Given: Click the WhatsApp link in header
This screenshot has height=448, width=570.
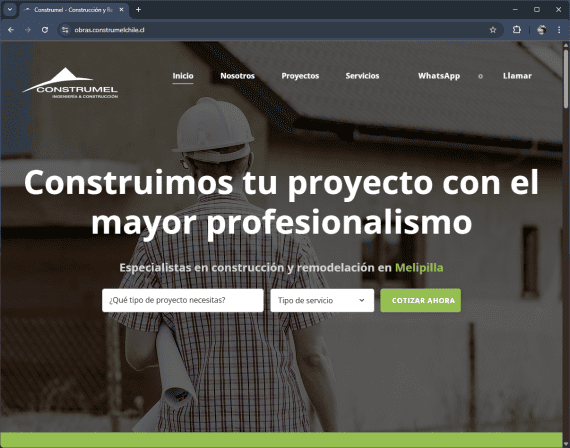Looking at the screenshot, I should click(439, 76).
